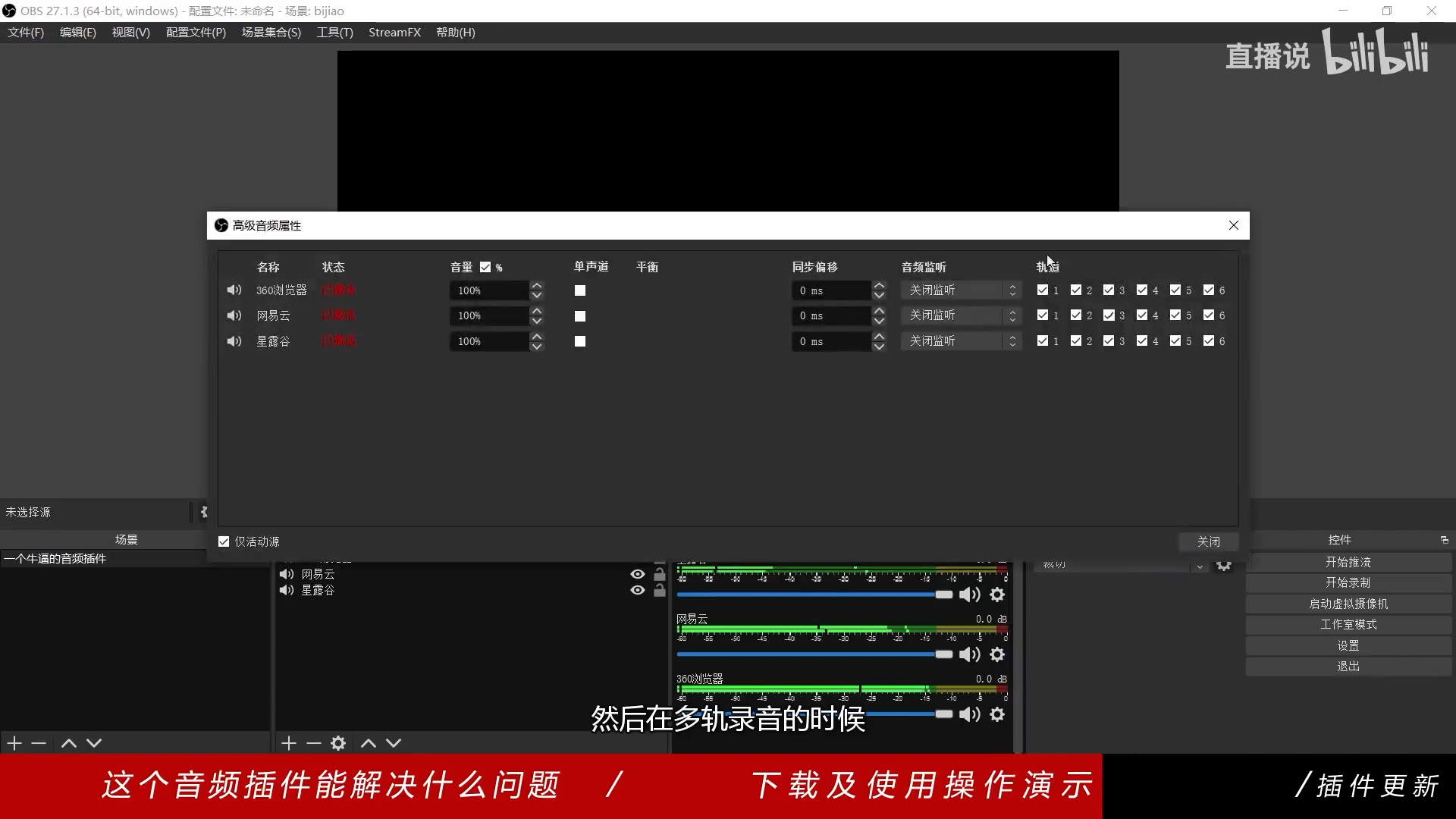The image size is (1456, 819).
Task: Open the StreamFX menu
Action: [x=394, y=33]
